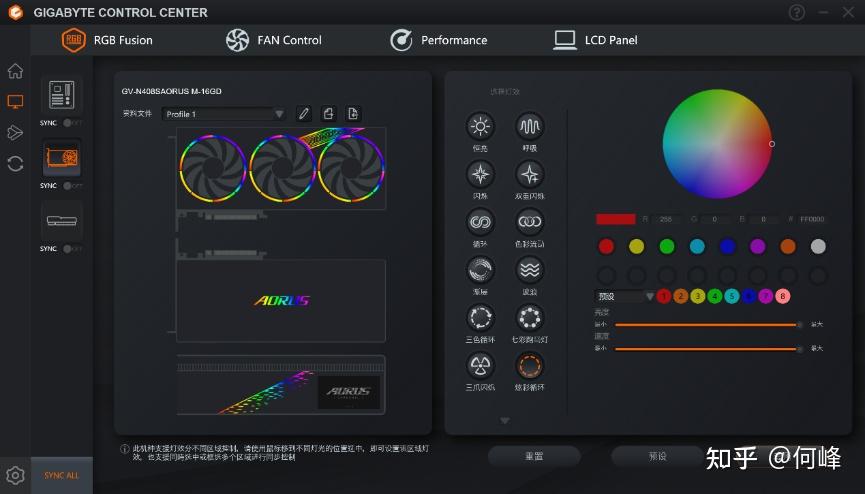Open the help question-mark icon
865x494 pixels.
click(x=797, y=12)
